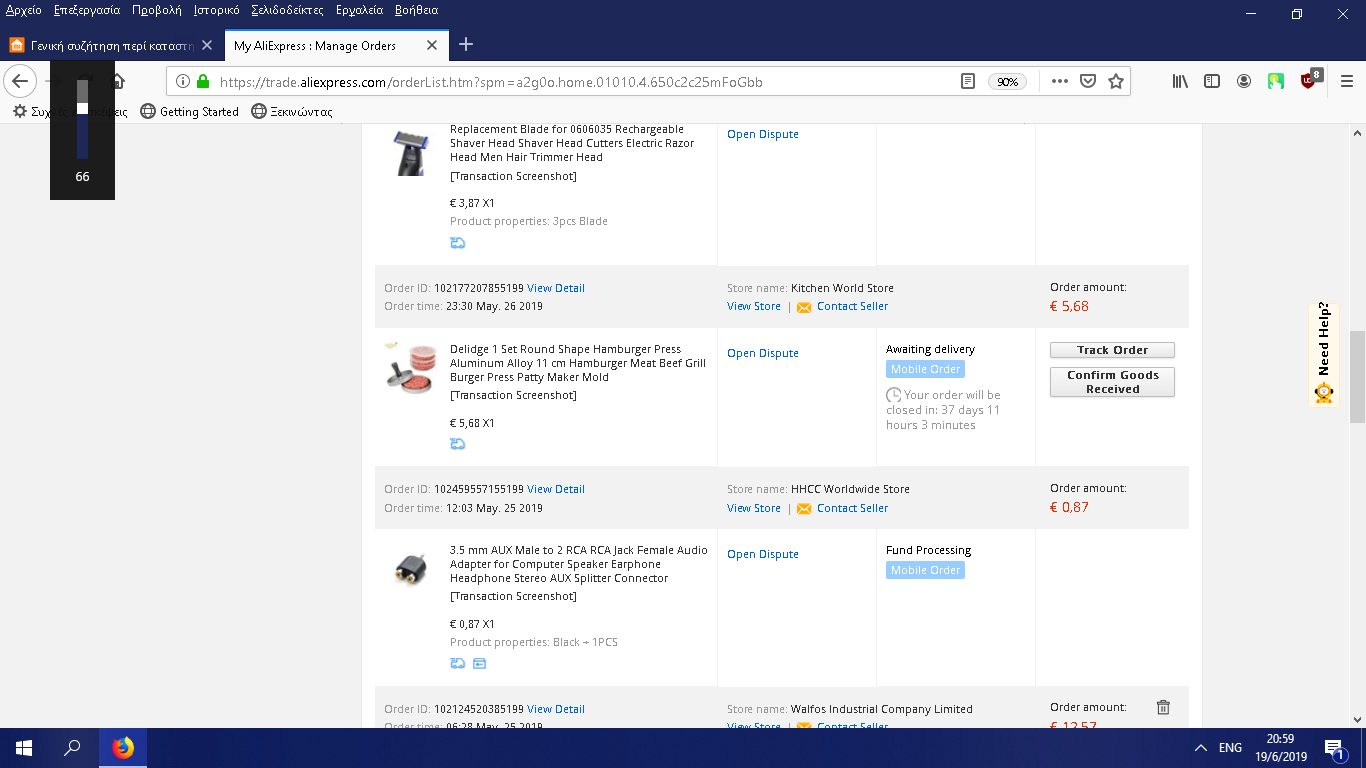The height and width of the screenshot is (768, 1366).
Task: Click the Pocket save icon in address bar
Action: (x=1088, y=82)
